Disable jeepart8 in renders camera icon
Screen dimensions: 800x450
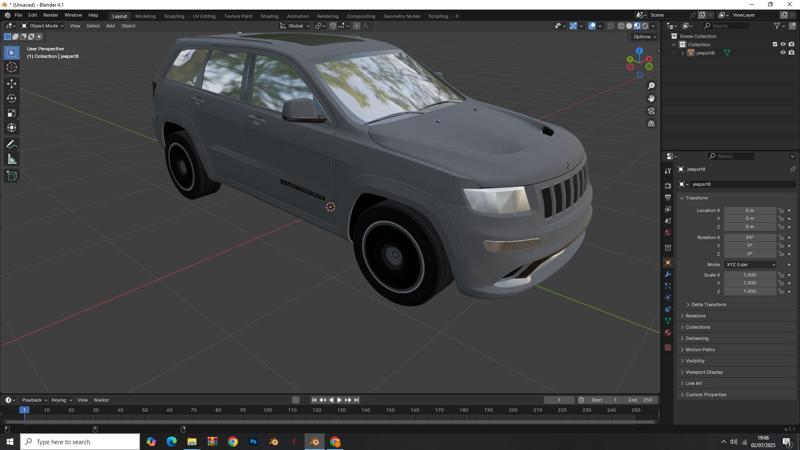[x=791, y=53]
